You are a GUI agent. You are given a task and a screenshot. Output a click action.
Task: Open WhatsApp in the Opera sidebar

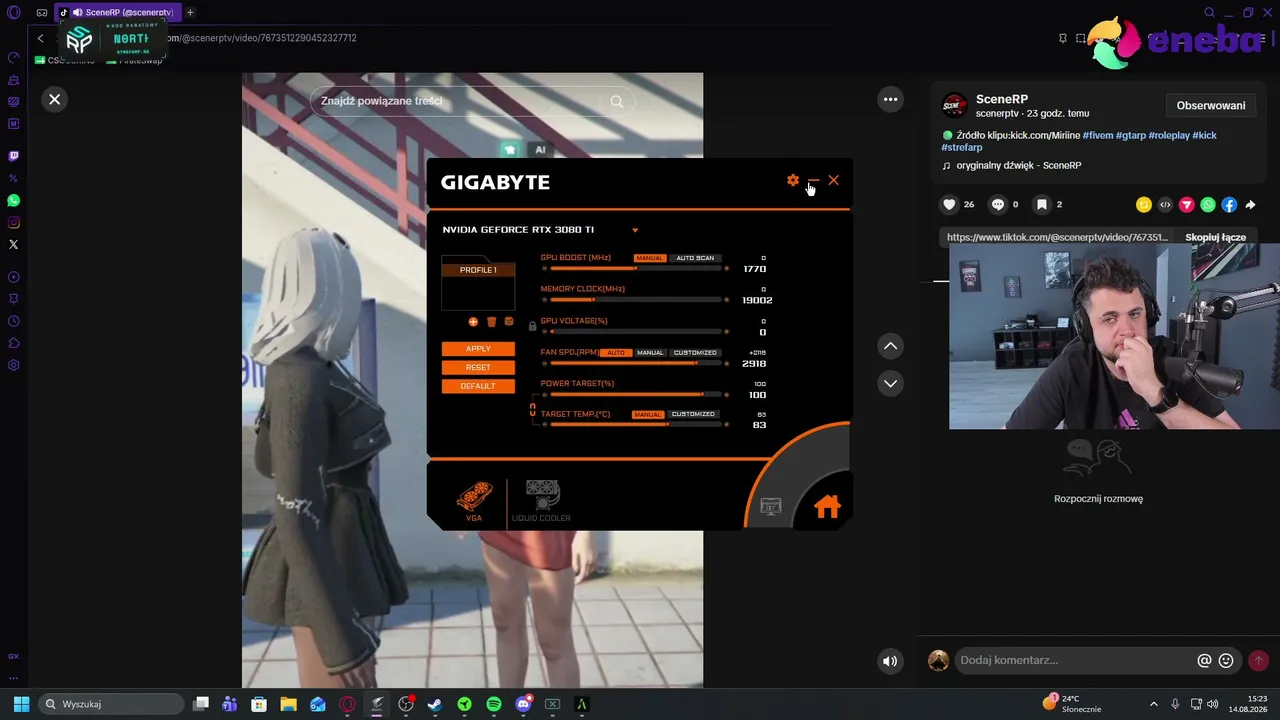[x=14, y=200]
